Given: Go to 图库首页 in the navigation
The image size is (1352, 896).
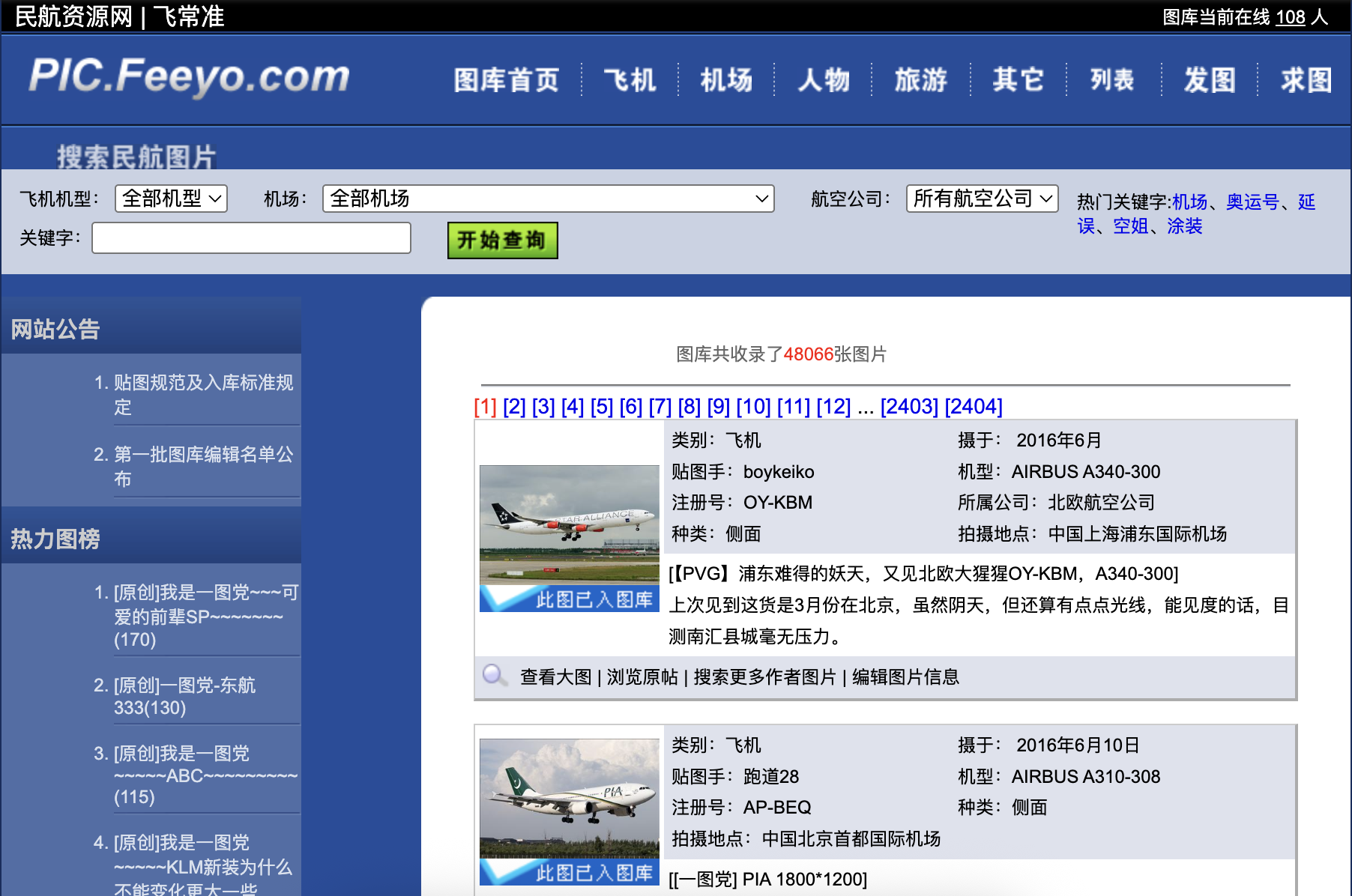Looking at the screenshot, I should 507,80.
